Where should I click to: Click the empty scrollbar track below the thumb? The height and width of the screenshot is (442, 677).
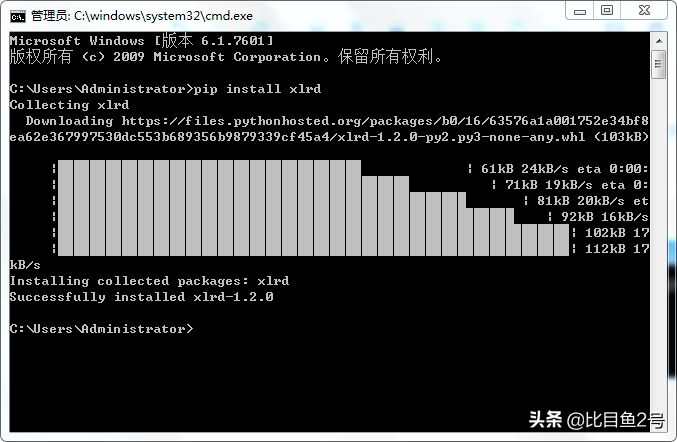pyautogui.click(x=658, y=255)
